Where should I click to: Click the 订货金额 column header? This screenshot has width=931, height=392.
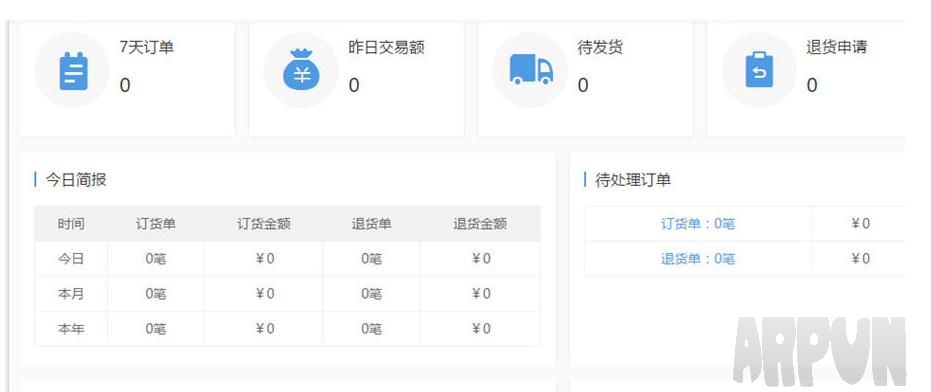(x=264, y=224)
